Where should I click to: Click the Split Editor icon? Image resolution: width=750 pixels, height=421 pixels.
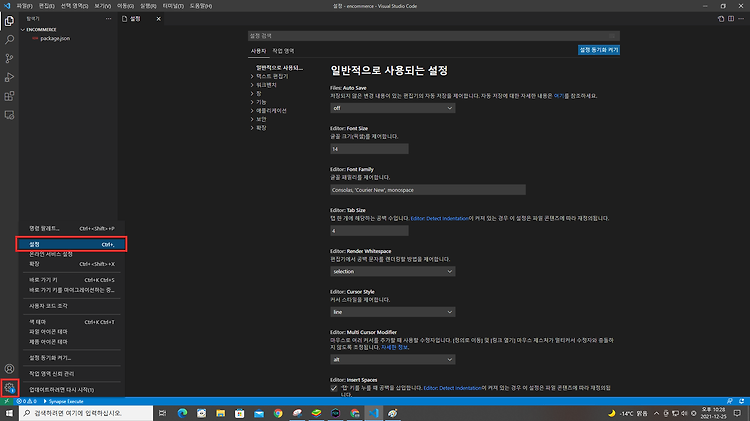coord(731,19)
